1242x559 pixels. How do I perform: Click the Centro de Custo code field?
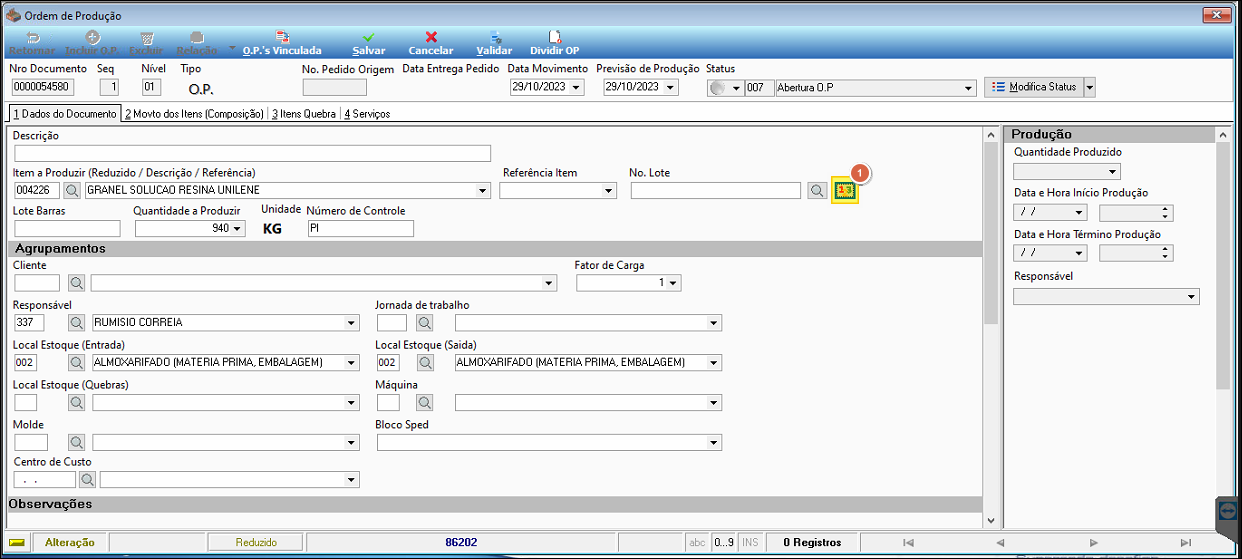click(x=45, y=480)
